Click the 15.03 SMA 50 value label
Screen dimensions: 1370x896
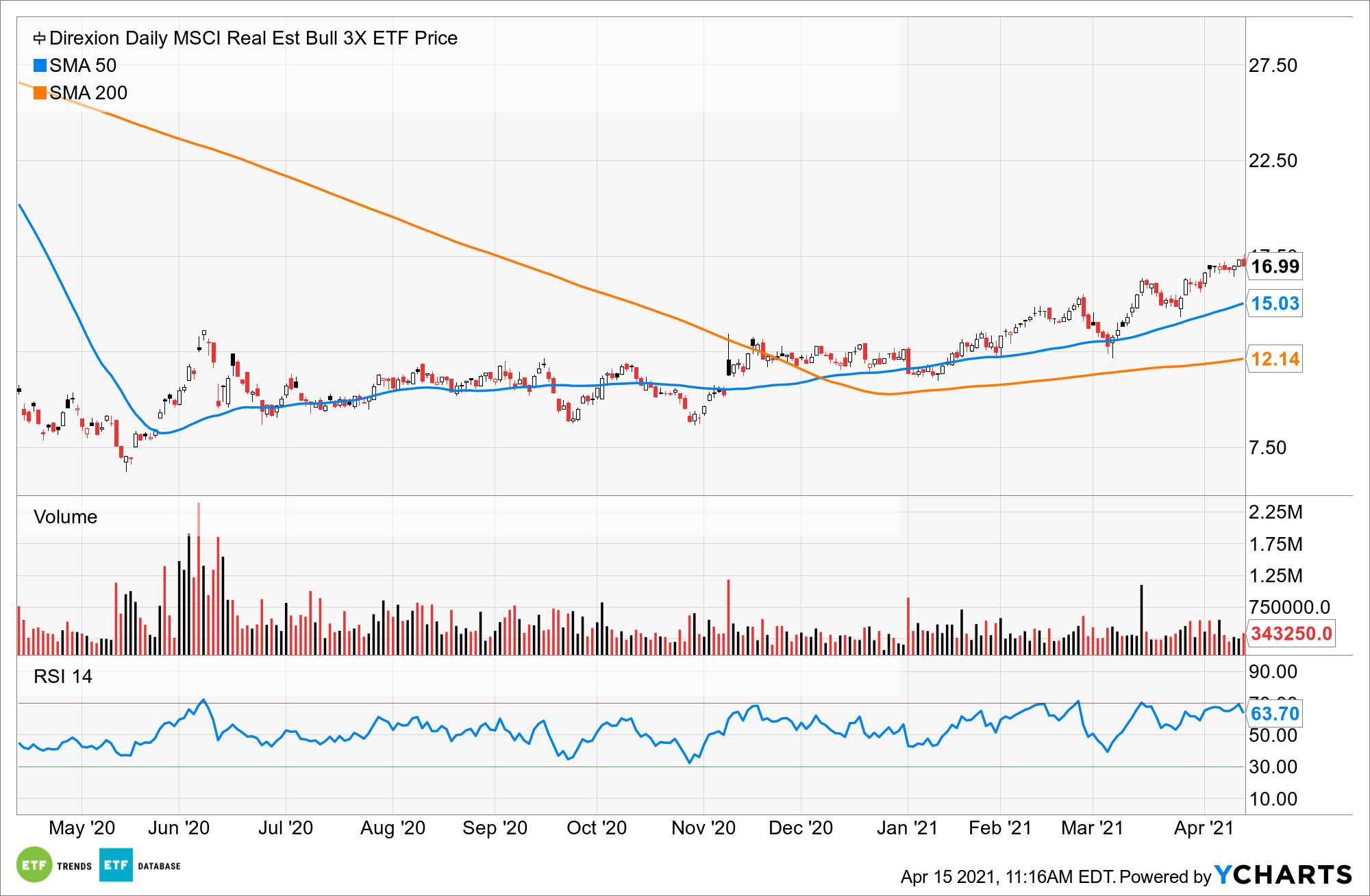(x=1275, y=303)
